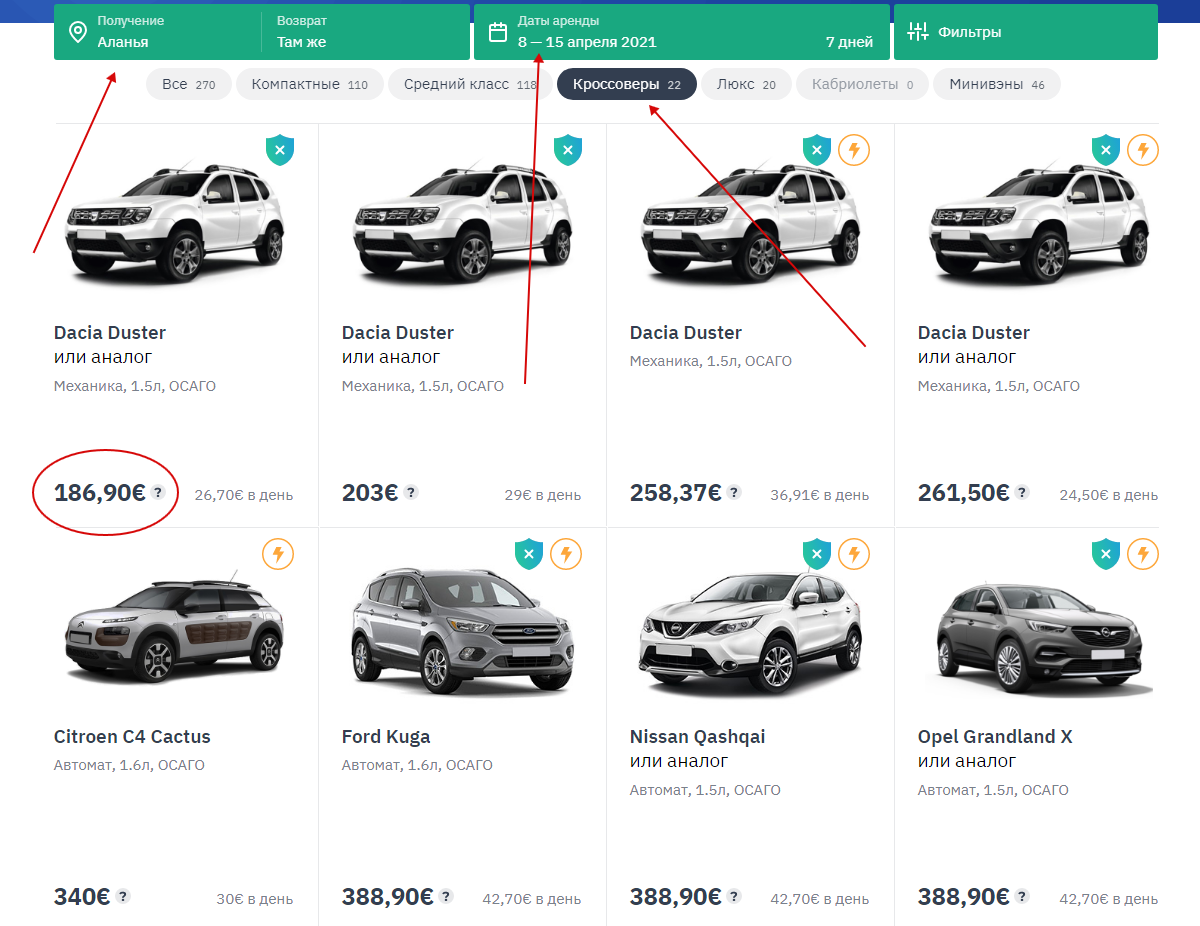Open the rental dates 8 — 15 апреля 2021
The width and height of the screenshot is (1200, 926).
[682, 32]
